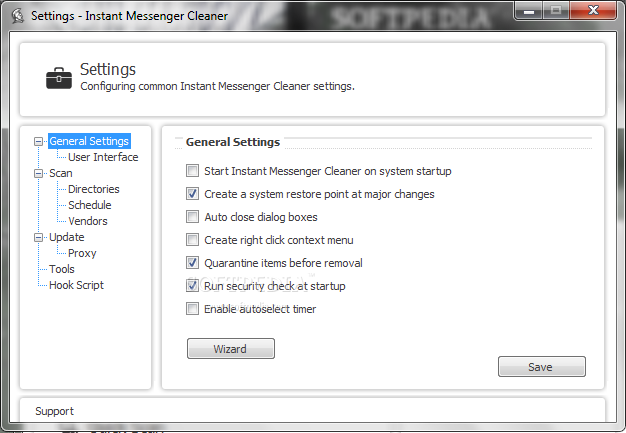
Task: Open User Interface settings page
Action: pos(103,157)
